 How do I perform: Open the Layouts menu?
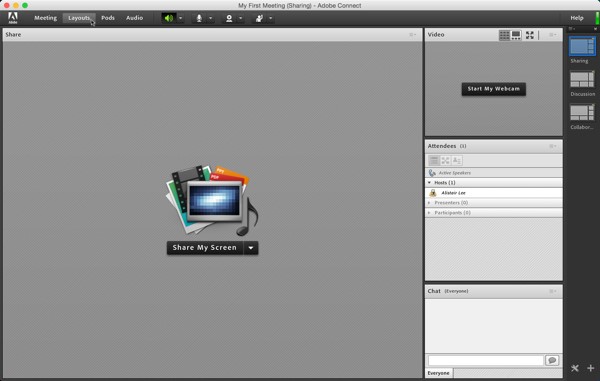(x=79, y=18)
